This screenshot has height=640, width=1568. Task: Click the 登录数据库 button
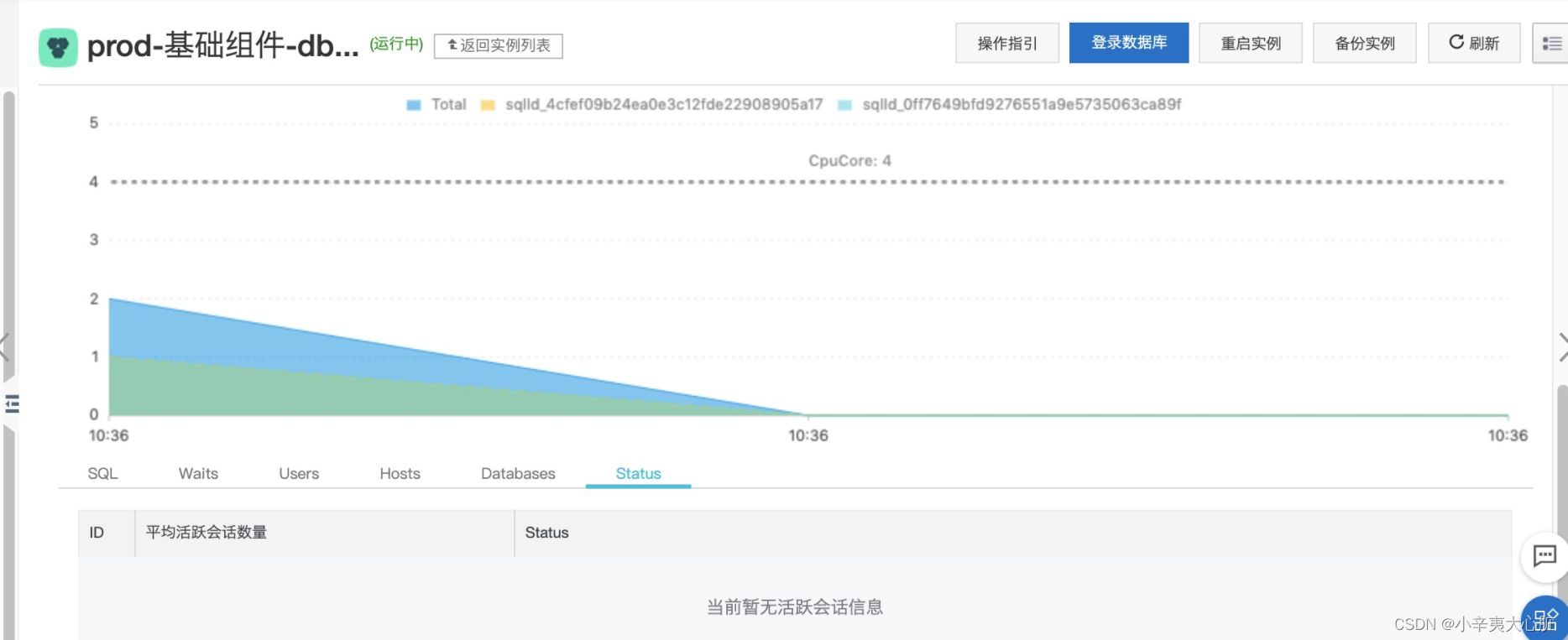tap(1129, 43)
